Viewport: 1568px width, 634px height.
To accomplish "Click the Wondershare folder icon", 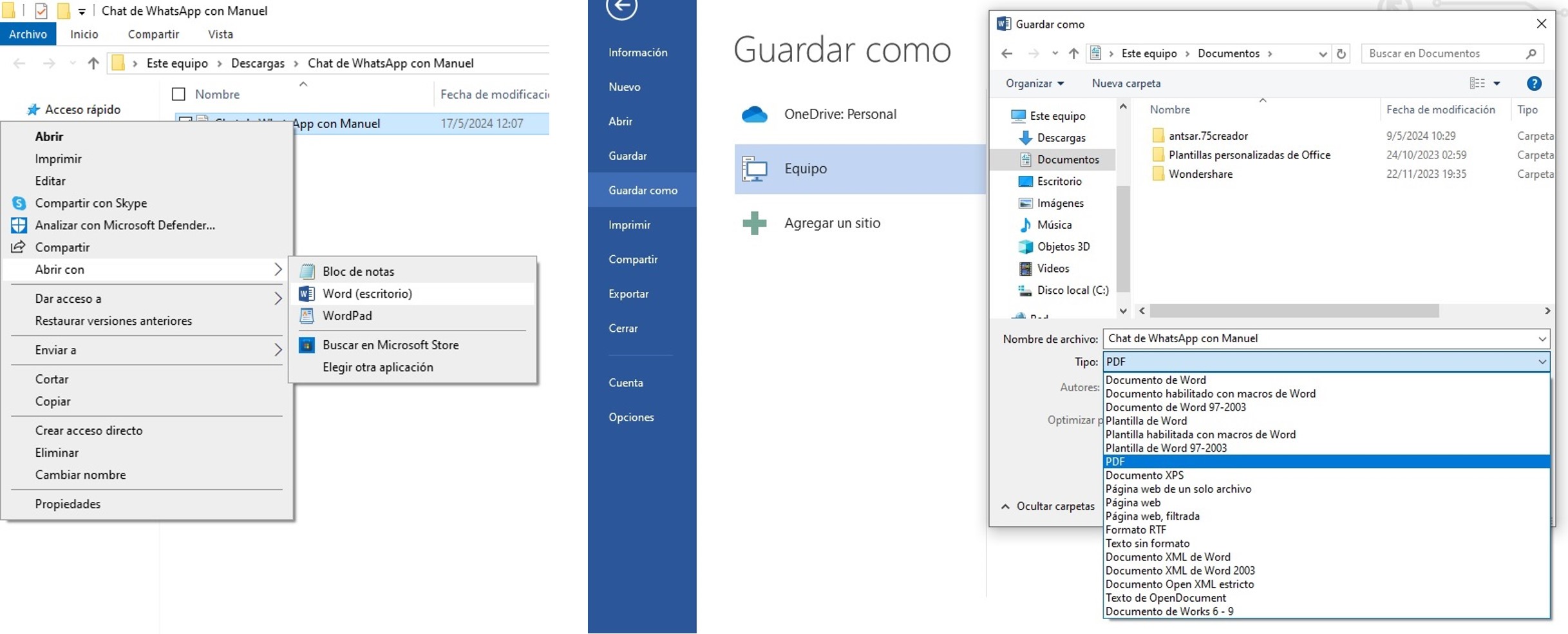I will pyautogui.click(x=1158, y=174).
